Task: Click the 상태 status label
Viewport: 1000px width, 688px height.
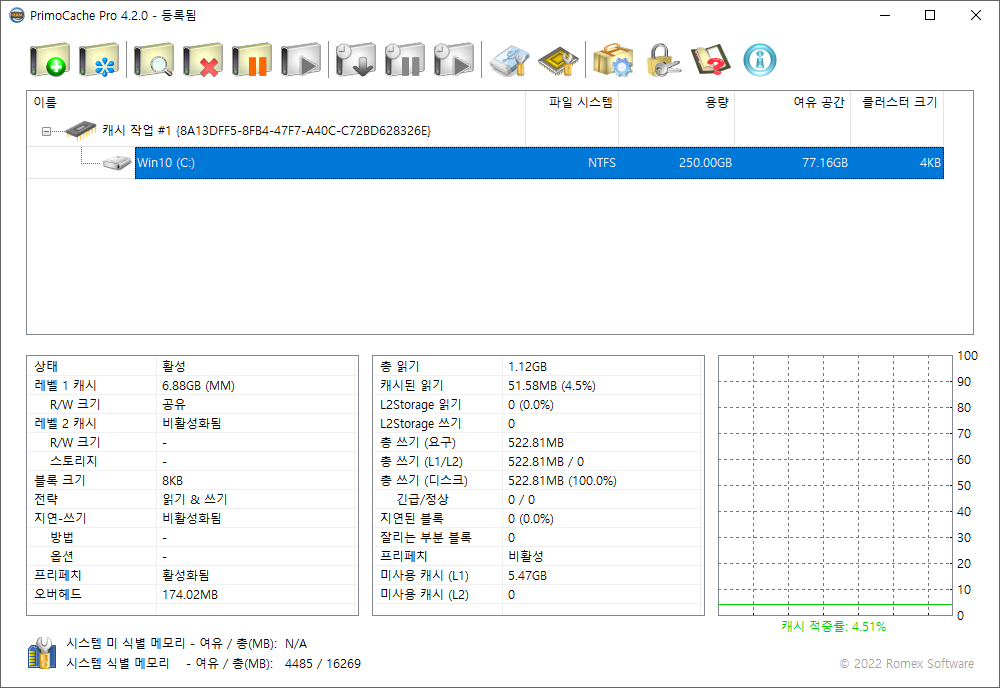Action: [x=46, y=367]
